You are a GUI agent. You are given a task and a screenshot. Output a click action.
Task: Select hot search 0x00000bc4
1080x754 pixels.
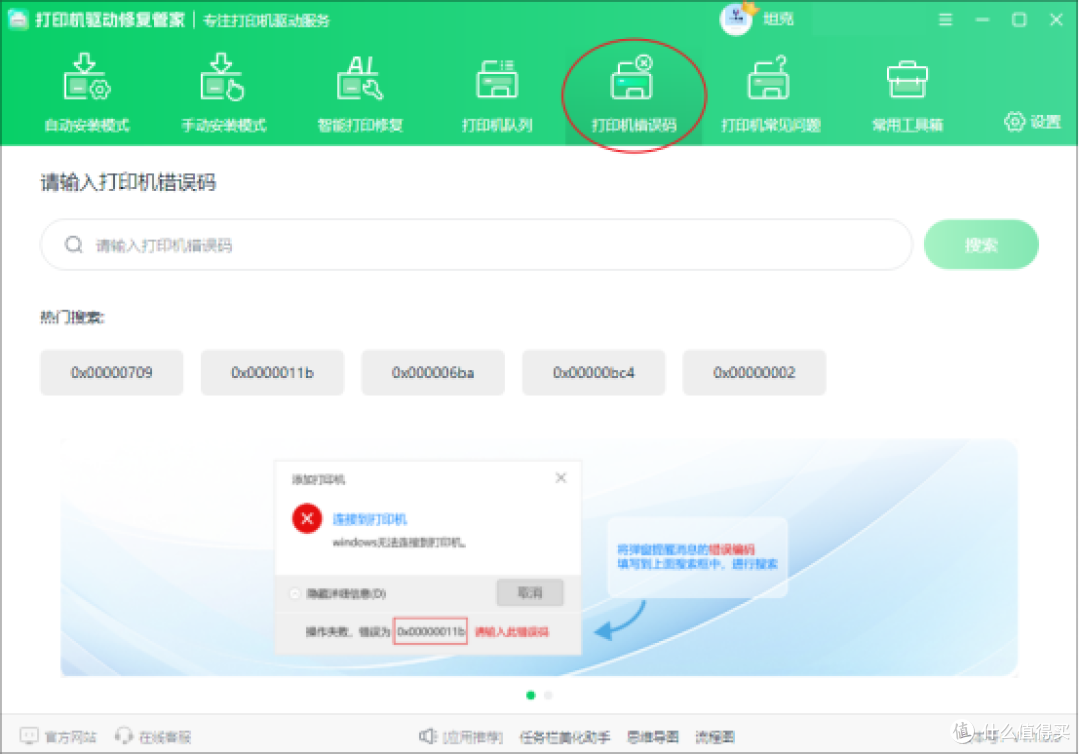593,373
